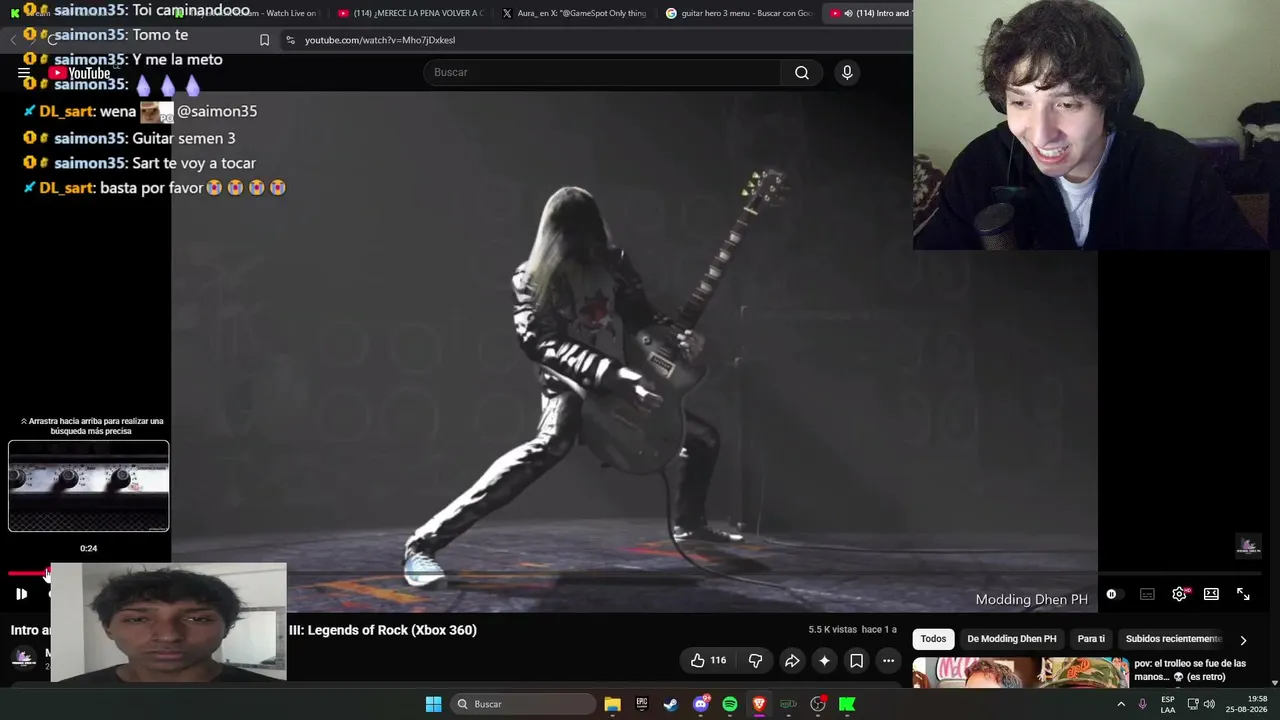Seek the video using the red progress bar
The width and height of the screenshot is (1280, 720).
27,573
